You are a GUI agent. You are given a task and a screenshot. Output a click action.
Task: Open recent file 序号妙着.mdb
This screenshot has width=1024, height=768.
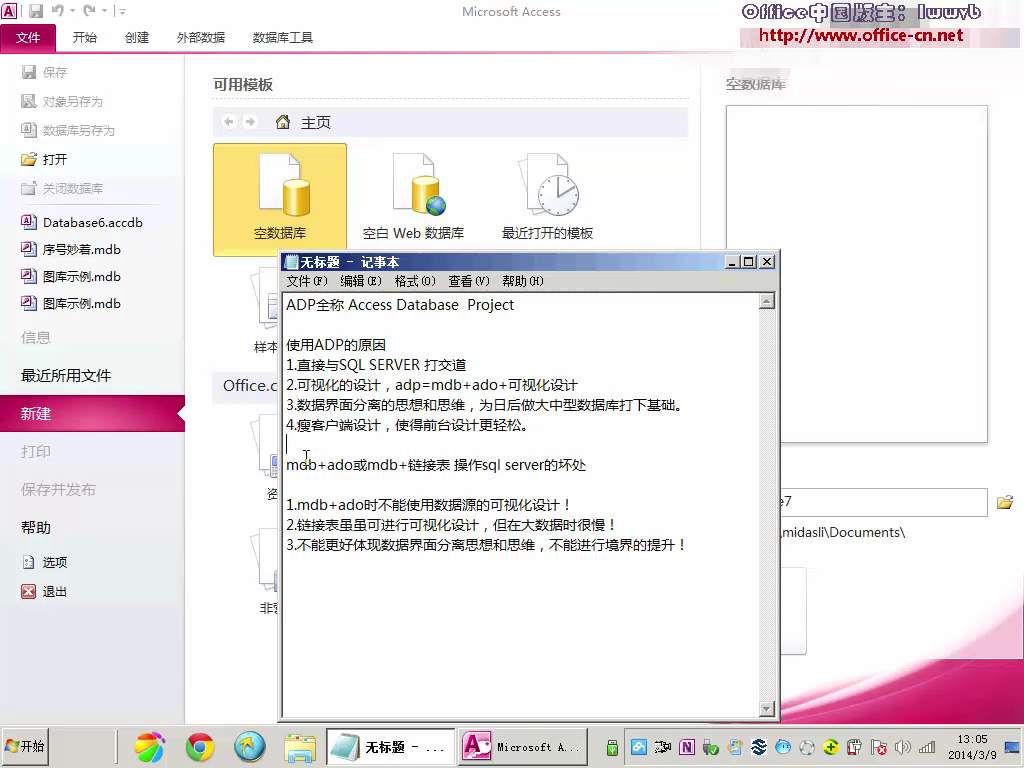(x=71, y=249)
